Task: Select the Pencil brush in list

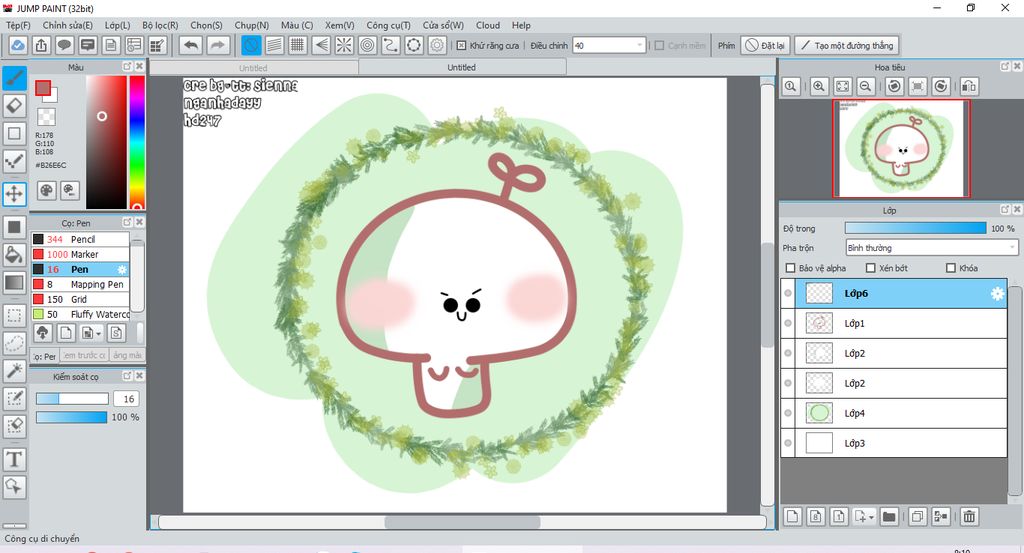Action: click(80, 239)
